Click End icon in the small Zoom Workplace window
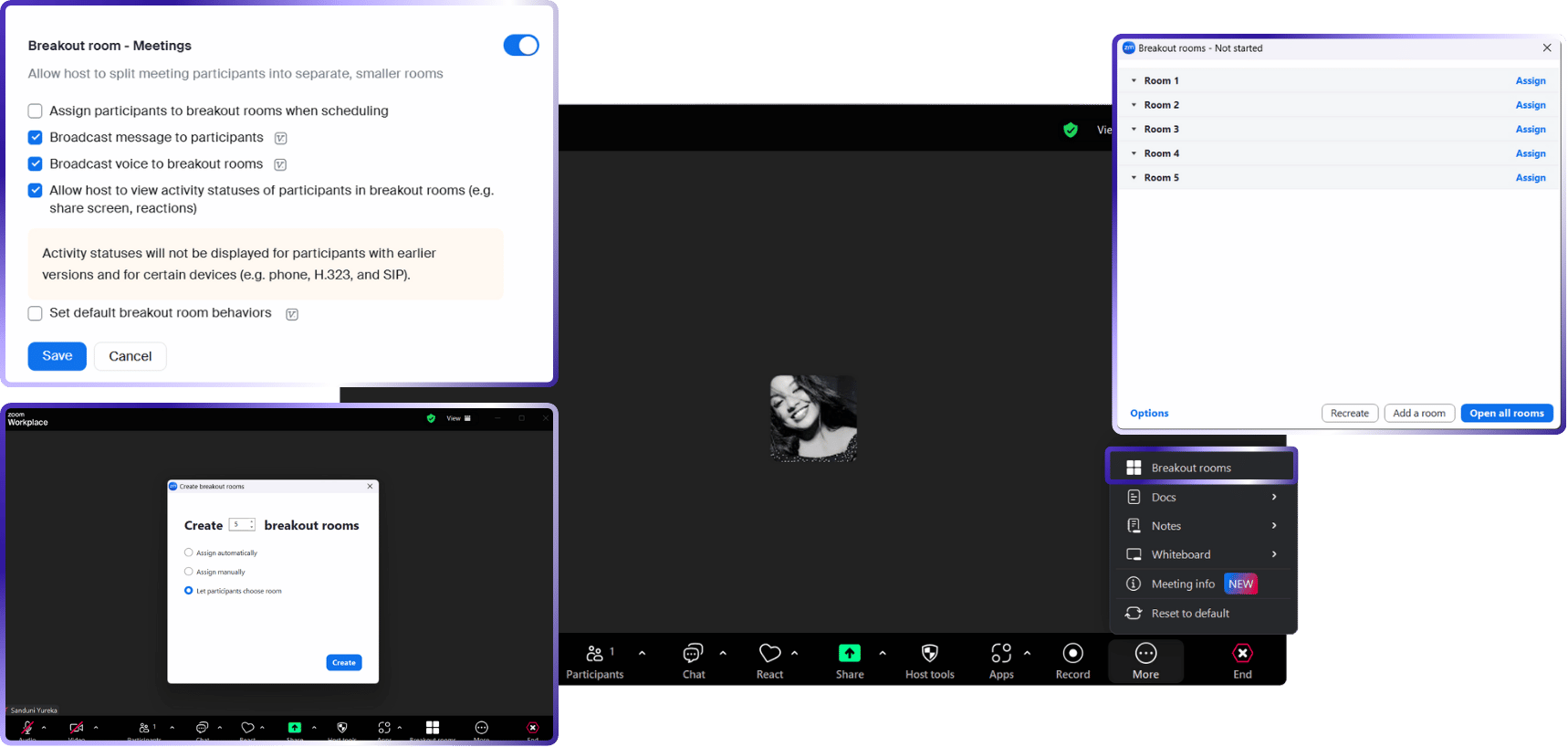 click(533, 728)
